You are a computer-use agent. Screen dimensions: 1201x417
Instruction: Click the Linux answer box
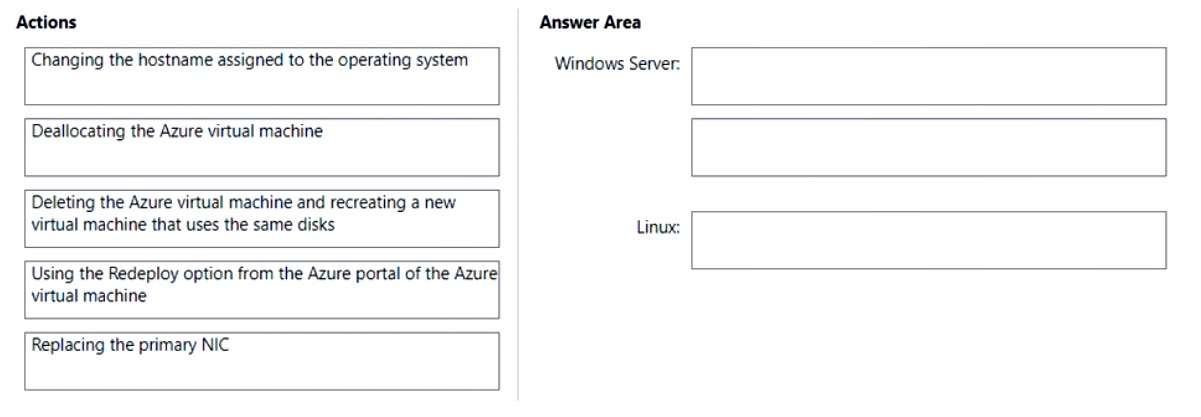click(x=928, y=240)
